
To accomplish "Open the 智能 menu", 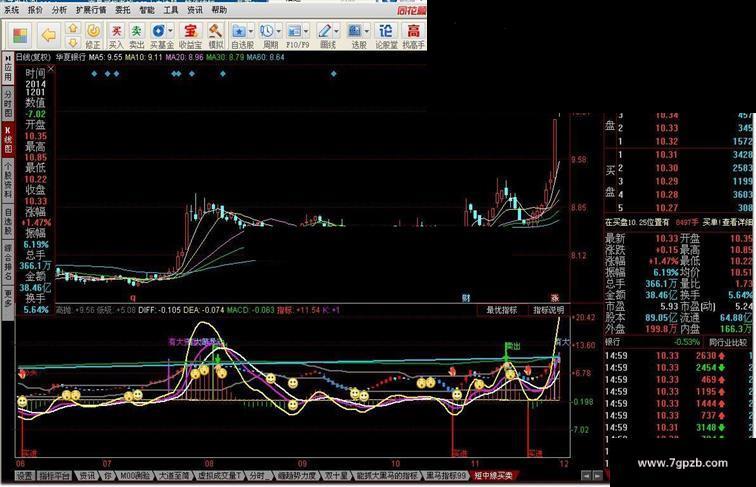I will [x=147, y=10].
